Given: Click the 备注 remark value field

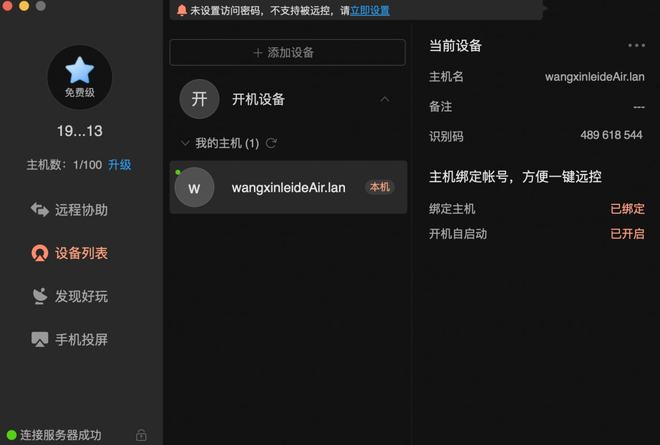Looking at the screenshot, I should [x=639, y=107].
